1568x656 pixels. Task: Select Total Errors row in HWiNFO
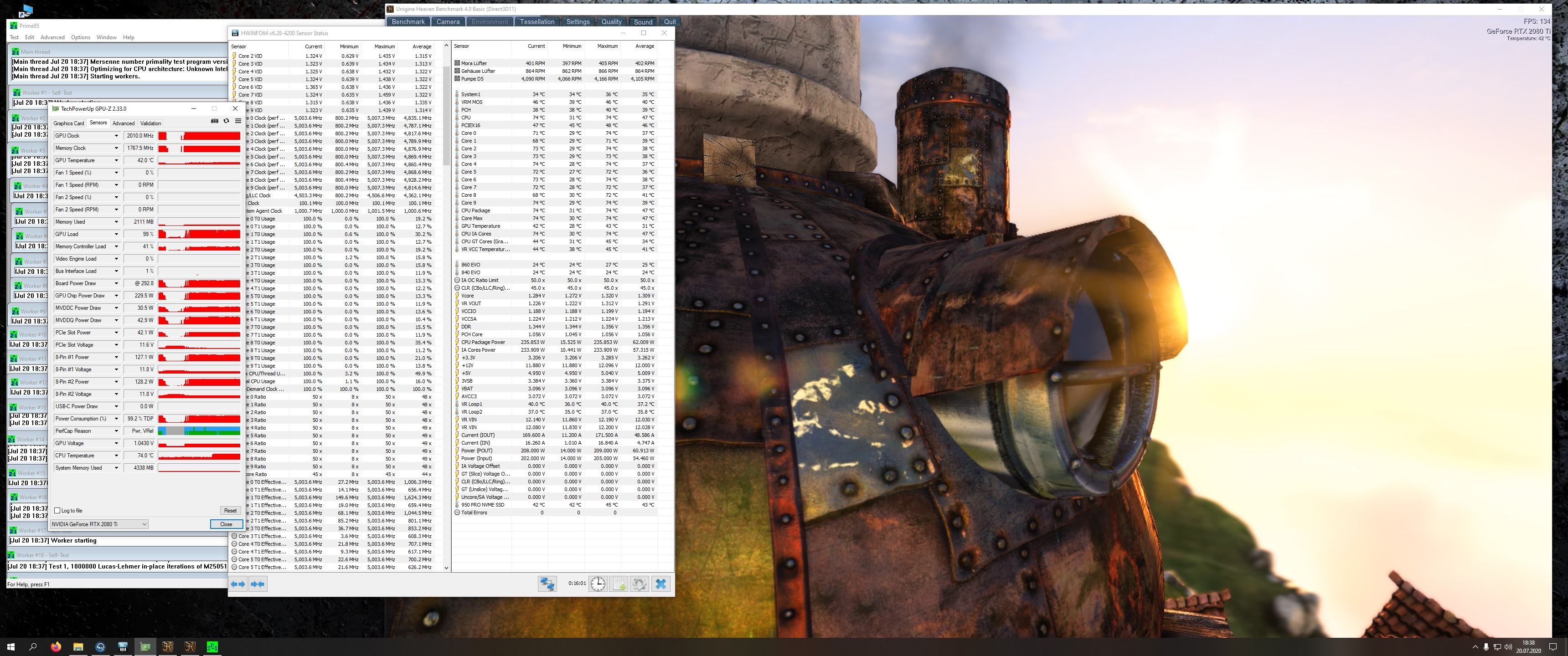(x=555, y=512)
